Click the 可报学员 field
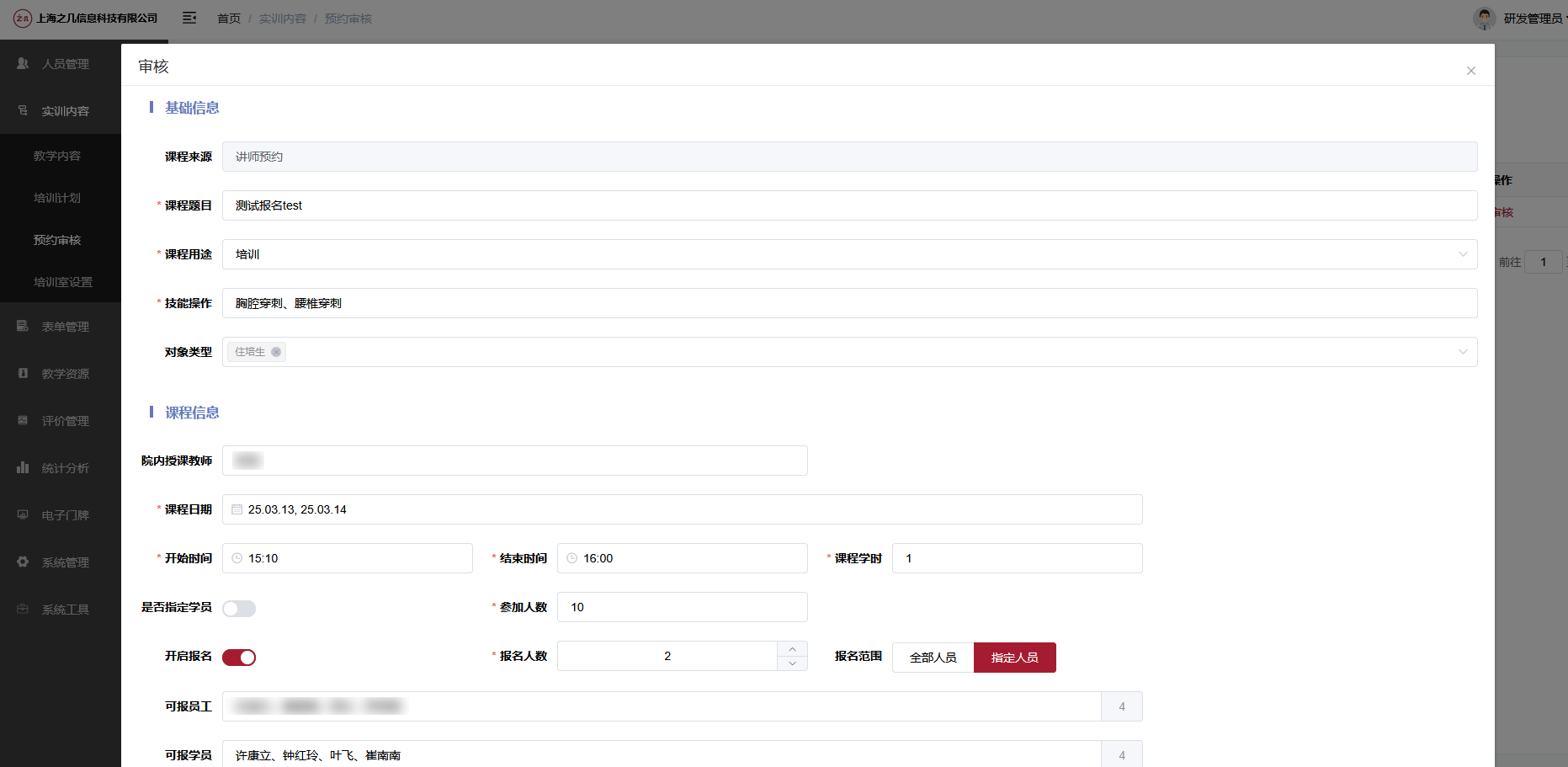This screenshot has height=767, width=1568. 662,755
